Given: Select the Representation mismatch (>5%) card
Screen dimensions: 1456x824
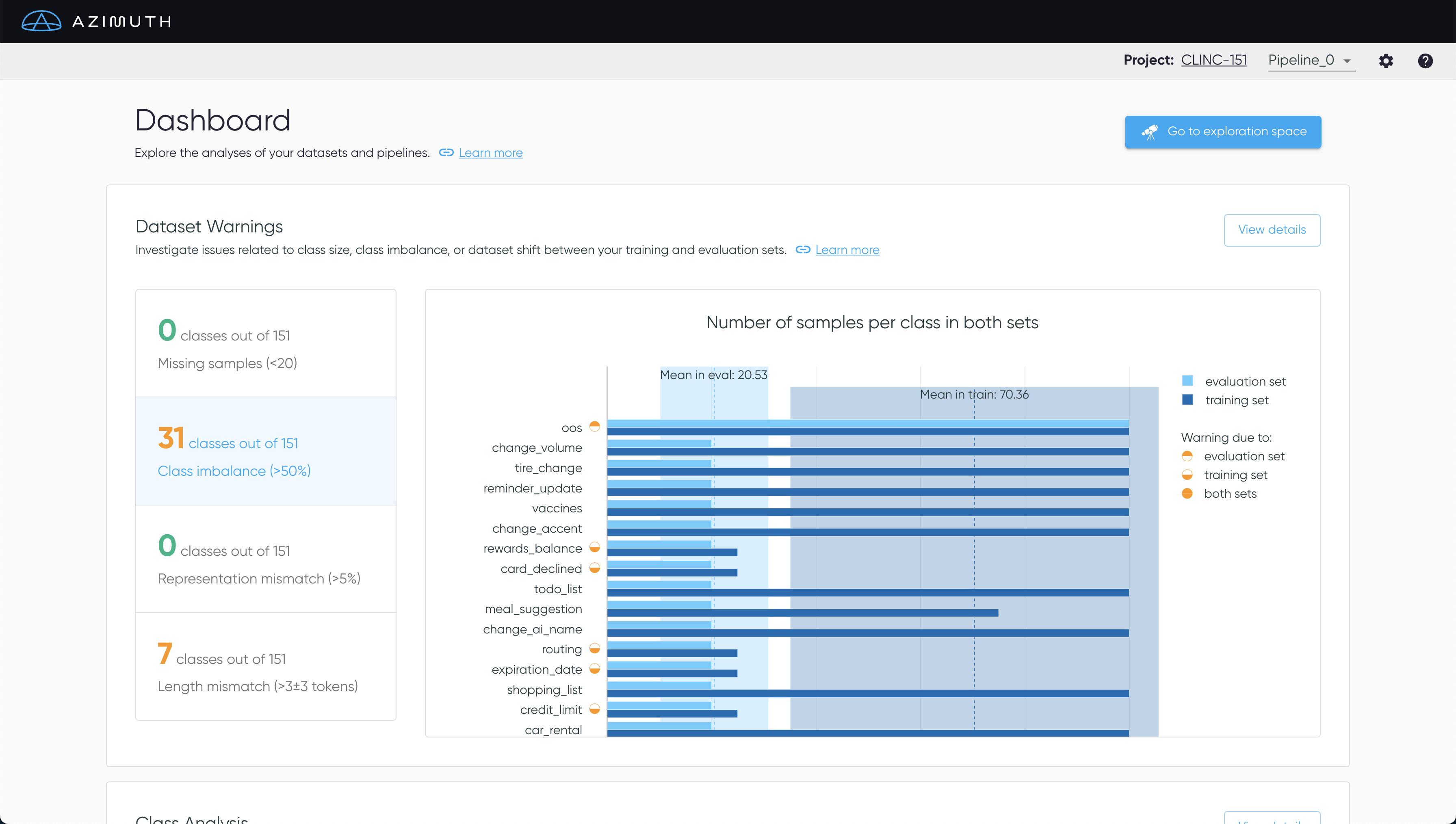Looking at the screenshot, I should point(265,559).
